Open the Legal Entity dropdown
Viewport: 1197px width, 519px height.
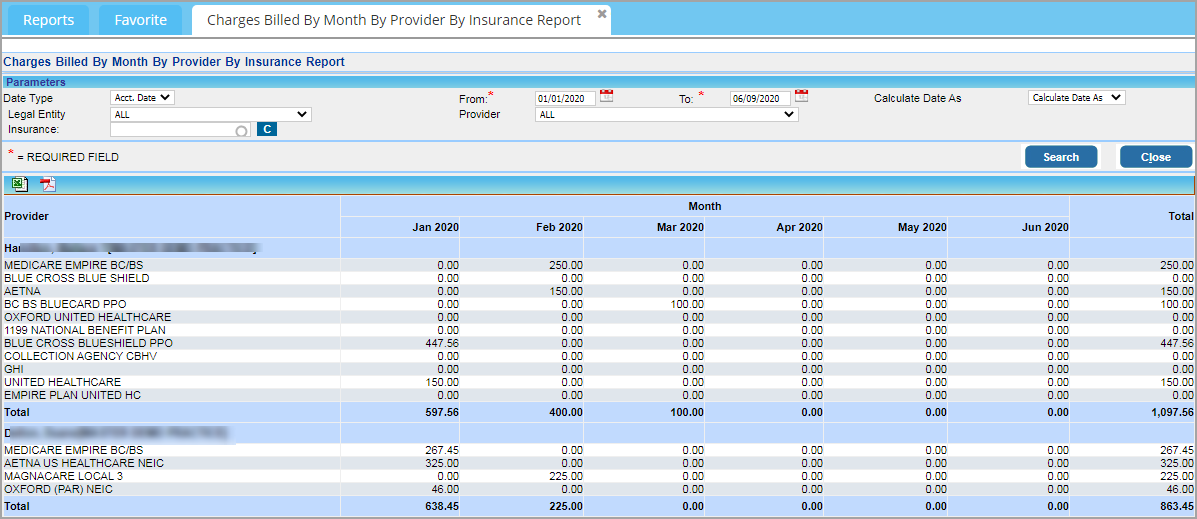pos(211,114)
